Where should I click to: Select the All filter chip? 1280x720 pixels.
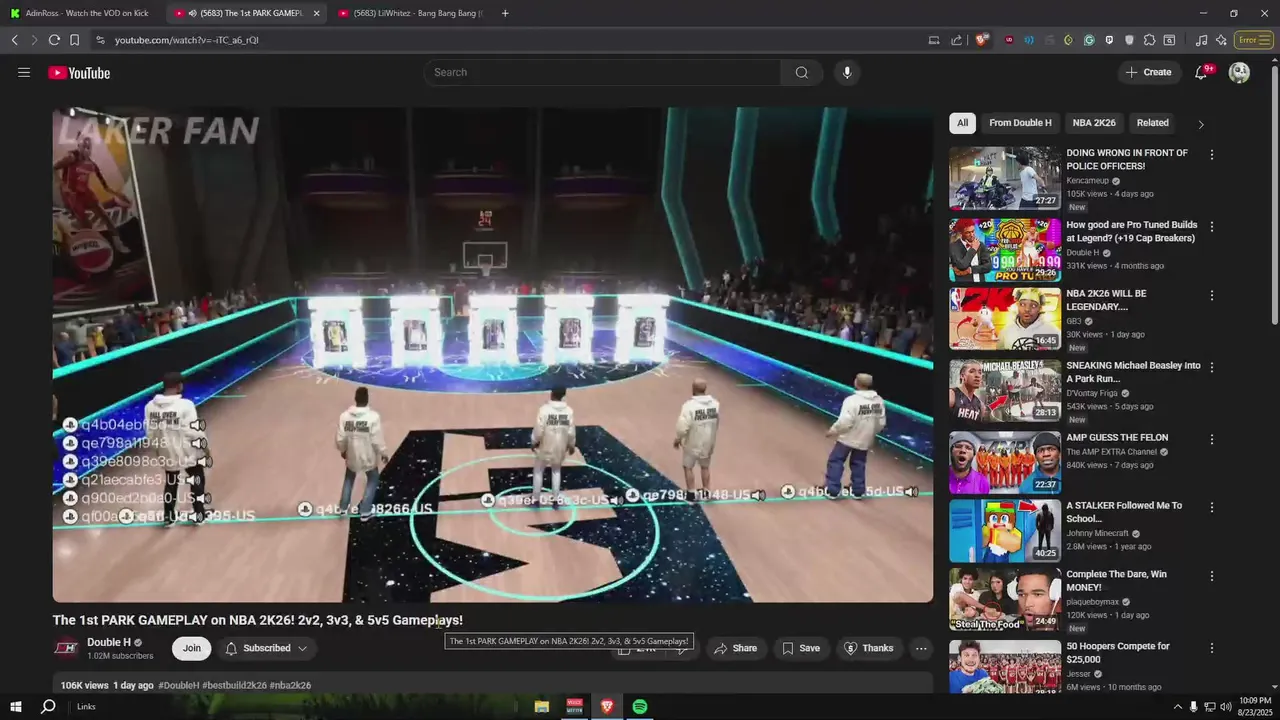click(962, 123)
